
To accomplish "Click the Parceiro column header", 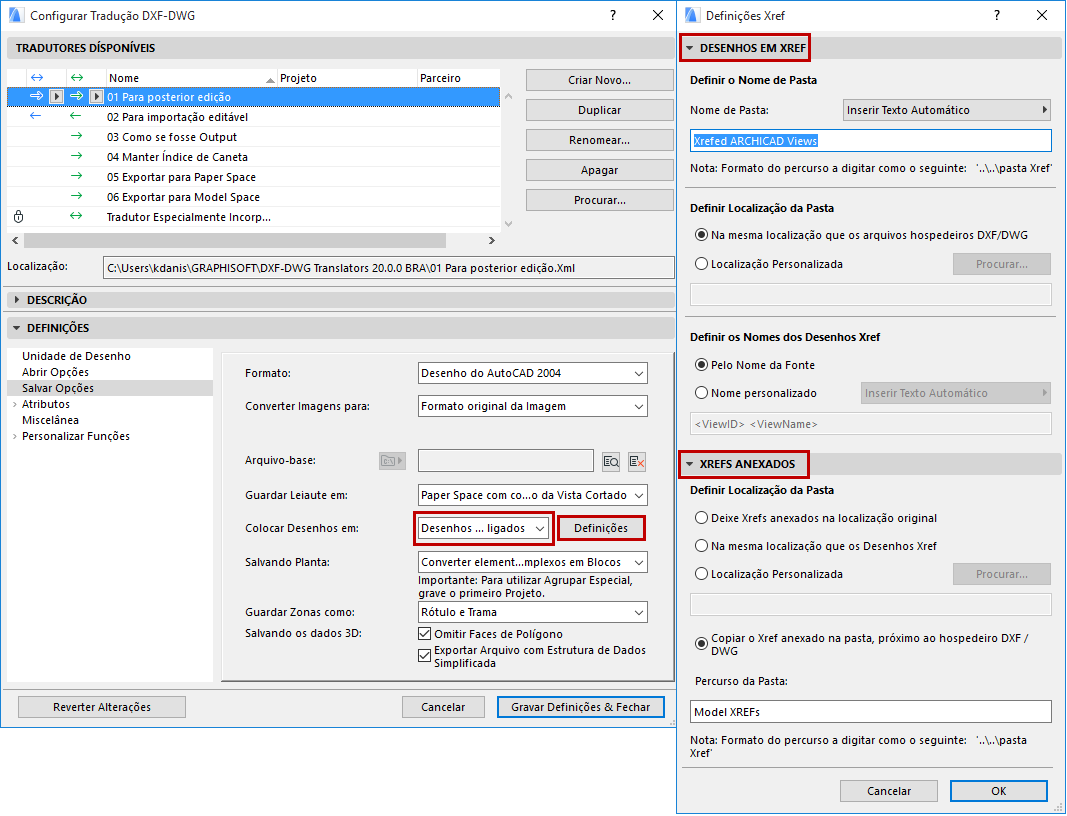I will pos(459,78).
